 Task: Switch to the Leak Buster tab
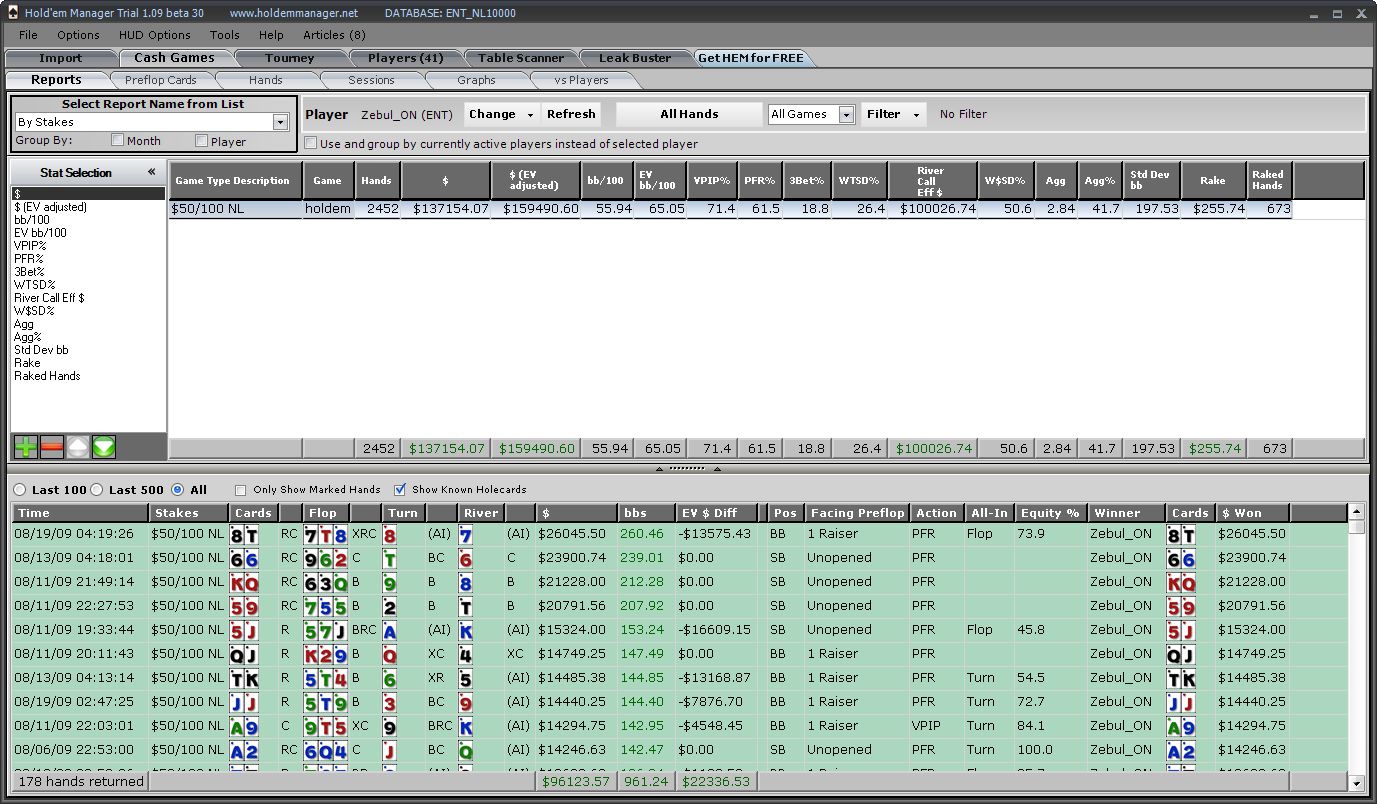(635, 58)
